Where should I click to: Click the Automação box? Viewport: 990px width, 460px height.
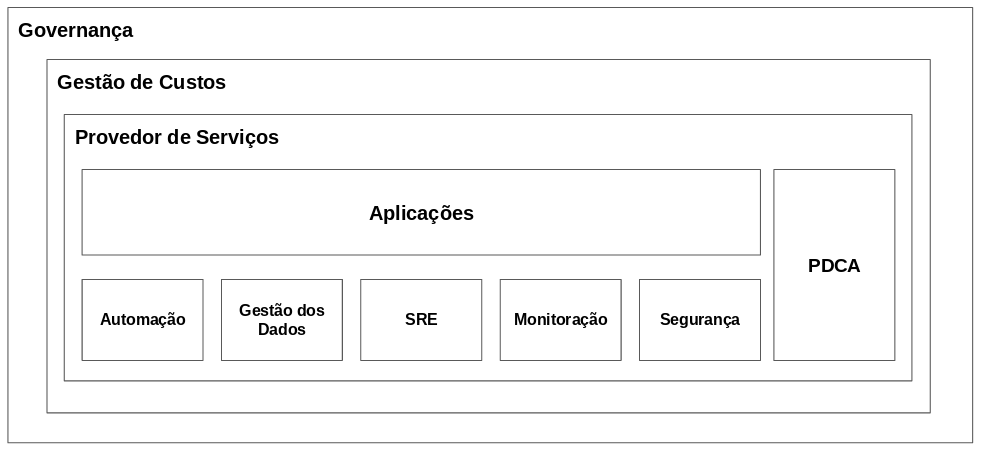click(143, 320)
